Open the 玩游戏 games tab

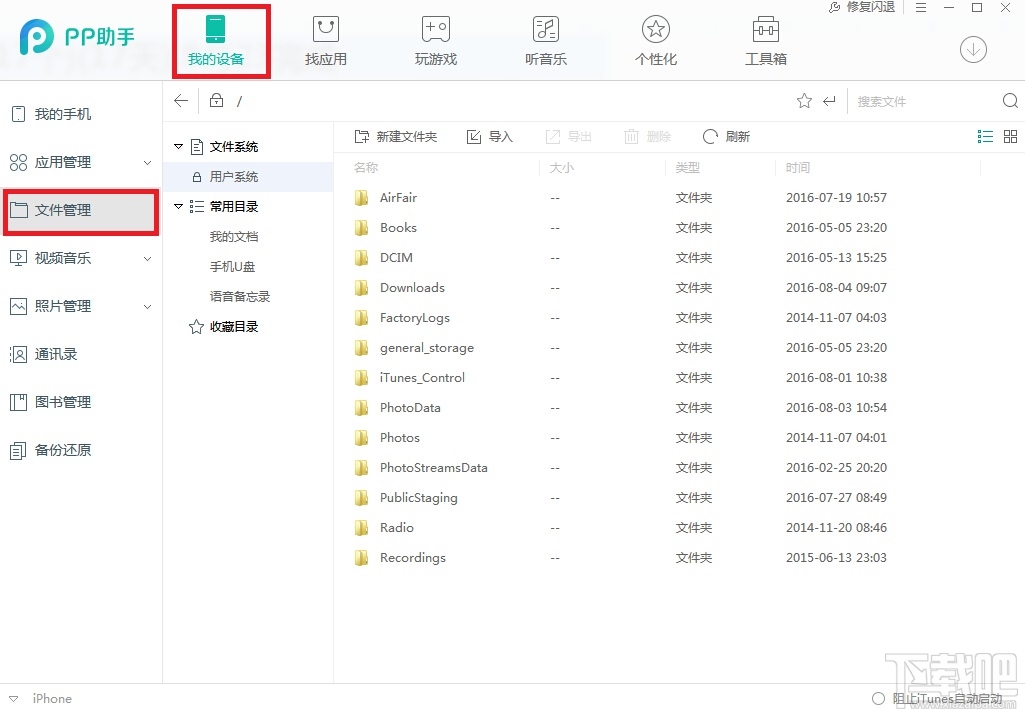(x=435, y=40)
